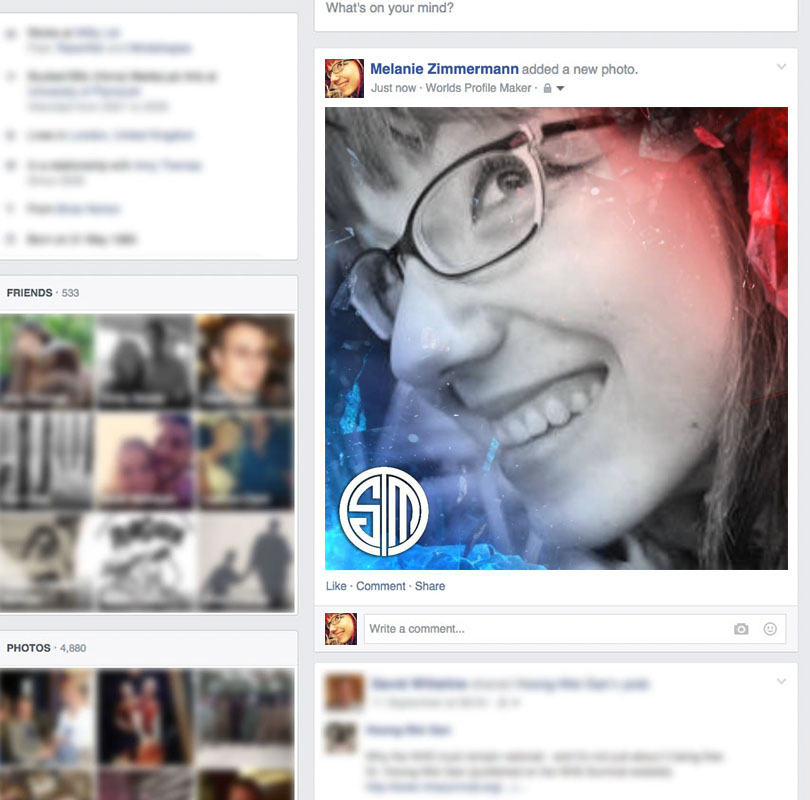Click Melanie Zimmermann's avatar in the post header
The width and height of the screenshot is (810, 800).
[344, 78]
